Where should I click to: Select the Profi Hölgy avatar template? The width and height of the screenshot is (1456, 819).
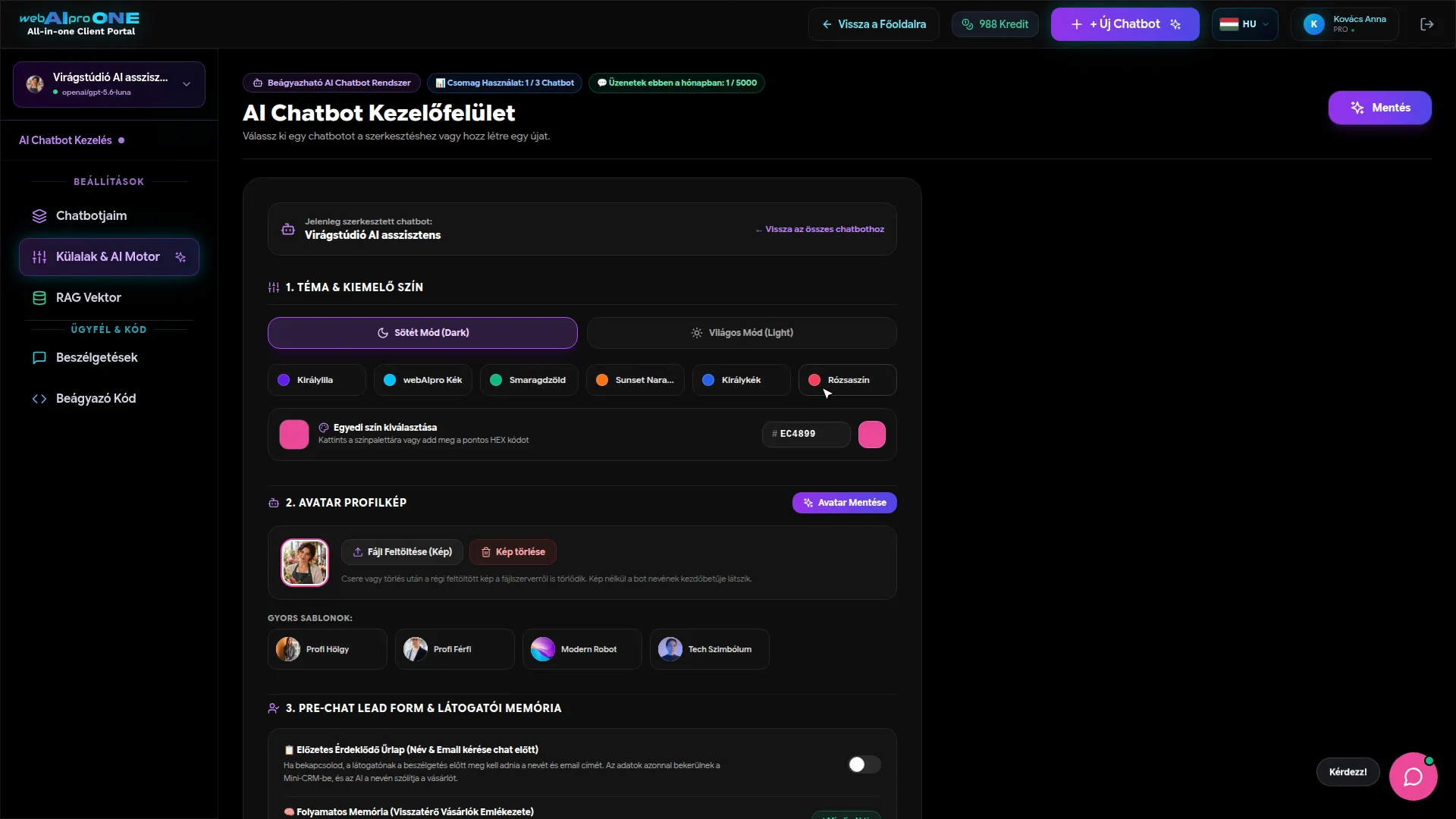[x=328, y=649]
